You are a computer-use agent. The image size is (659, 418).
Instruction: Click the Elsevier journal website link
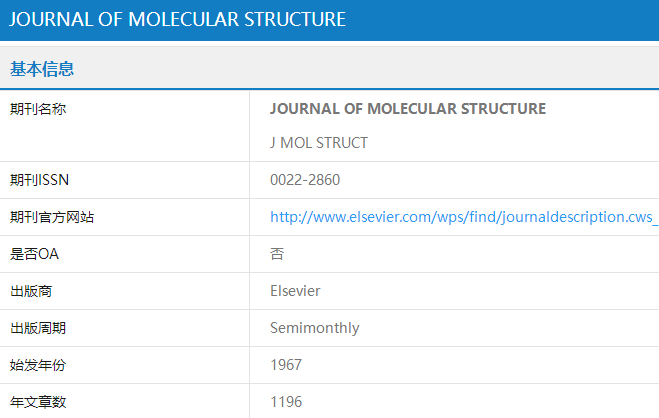tap(464, 217)
